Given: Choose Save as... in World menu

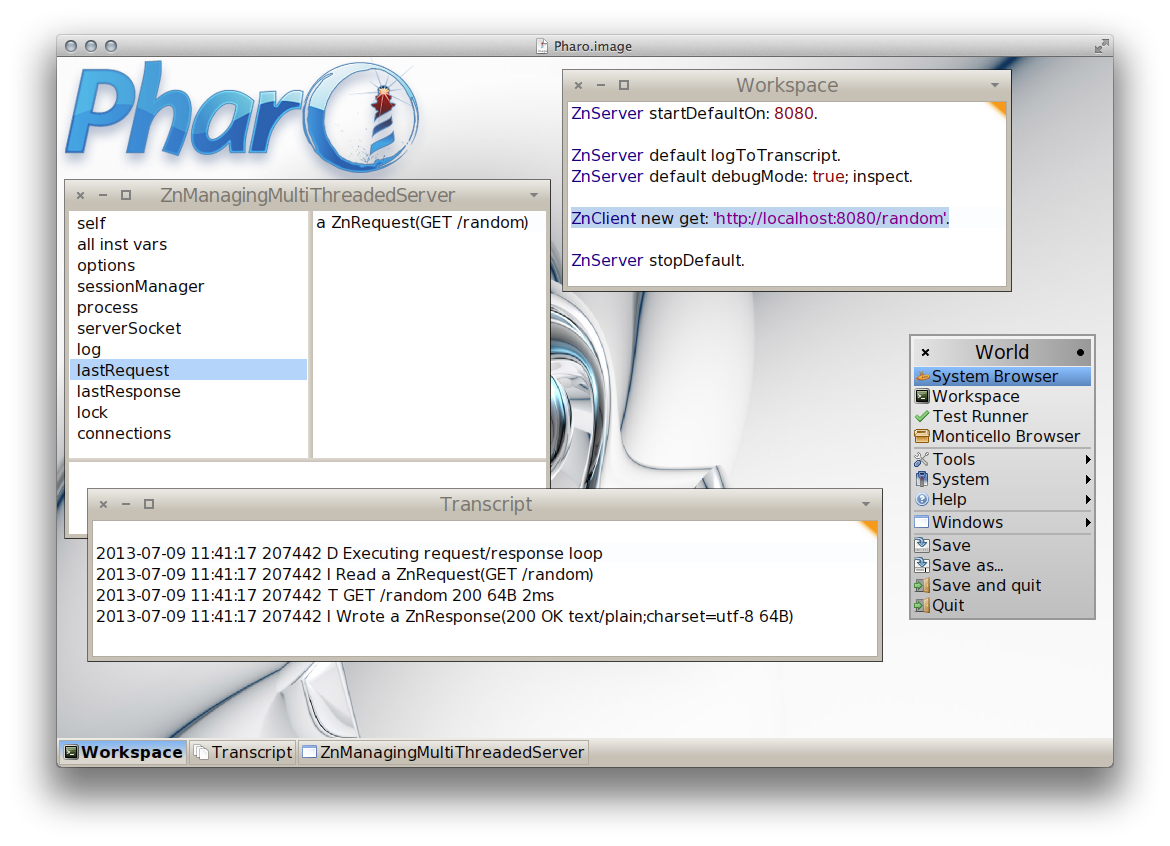Looking at the screenshot, I should pyautogui.click(x=1002, y=565).
